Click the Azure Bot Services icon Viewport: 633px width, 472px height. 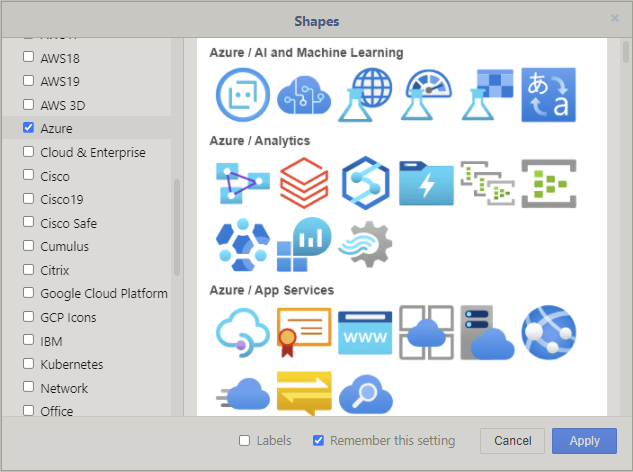click(x=243, y=95)
